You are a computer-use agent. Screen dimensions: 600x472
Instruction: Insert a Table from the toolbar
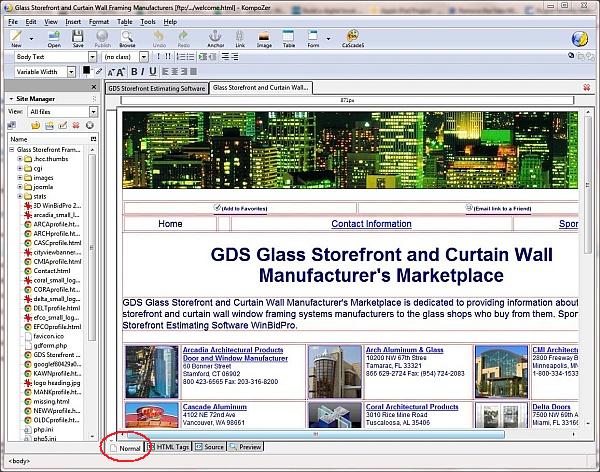coord(289,39)
